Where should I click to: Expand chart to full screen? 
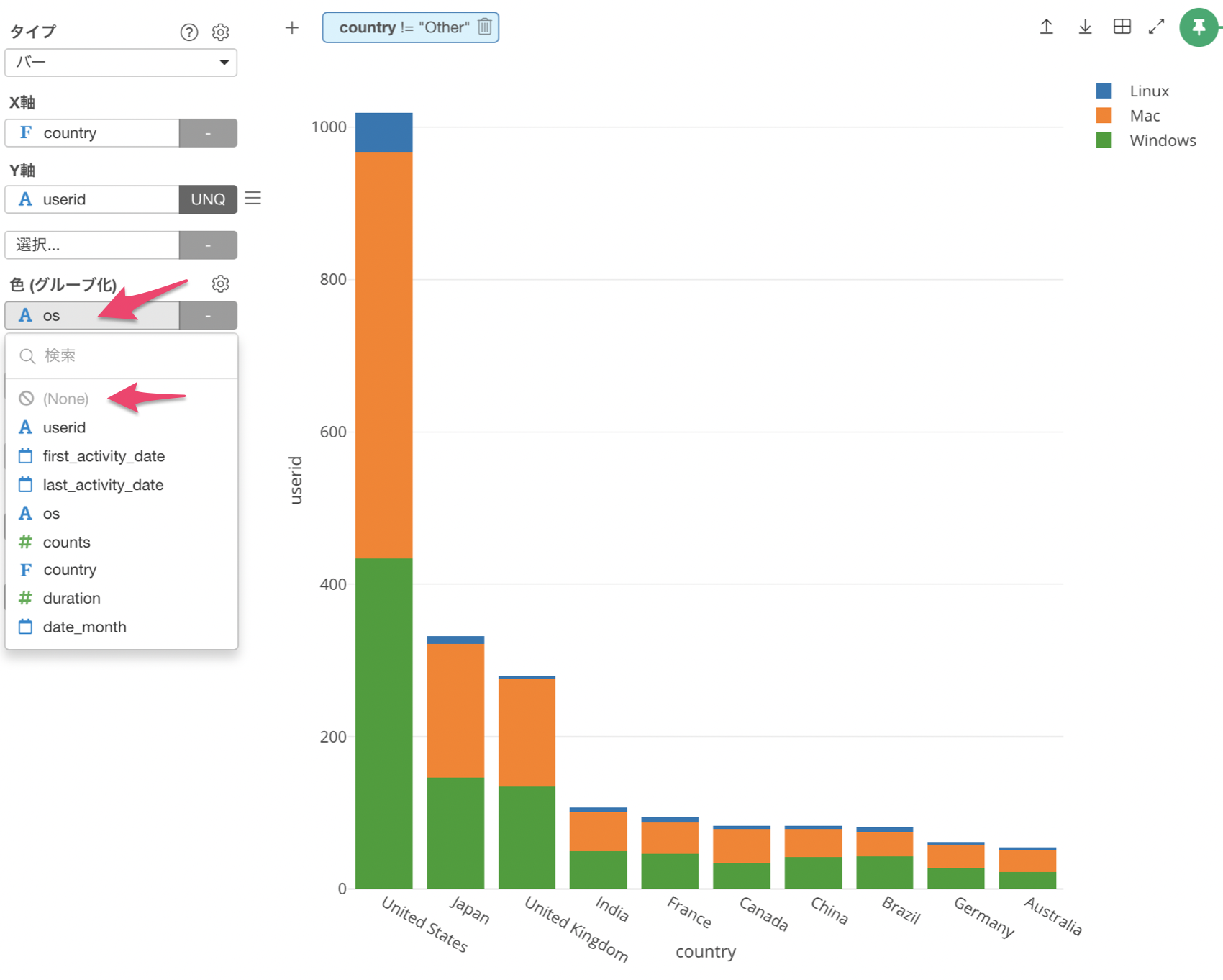click(x=1157, y=27)
